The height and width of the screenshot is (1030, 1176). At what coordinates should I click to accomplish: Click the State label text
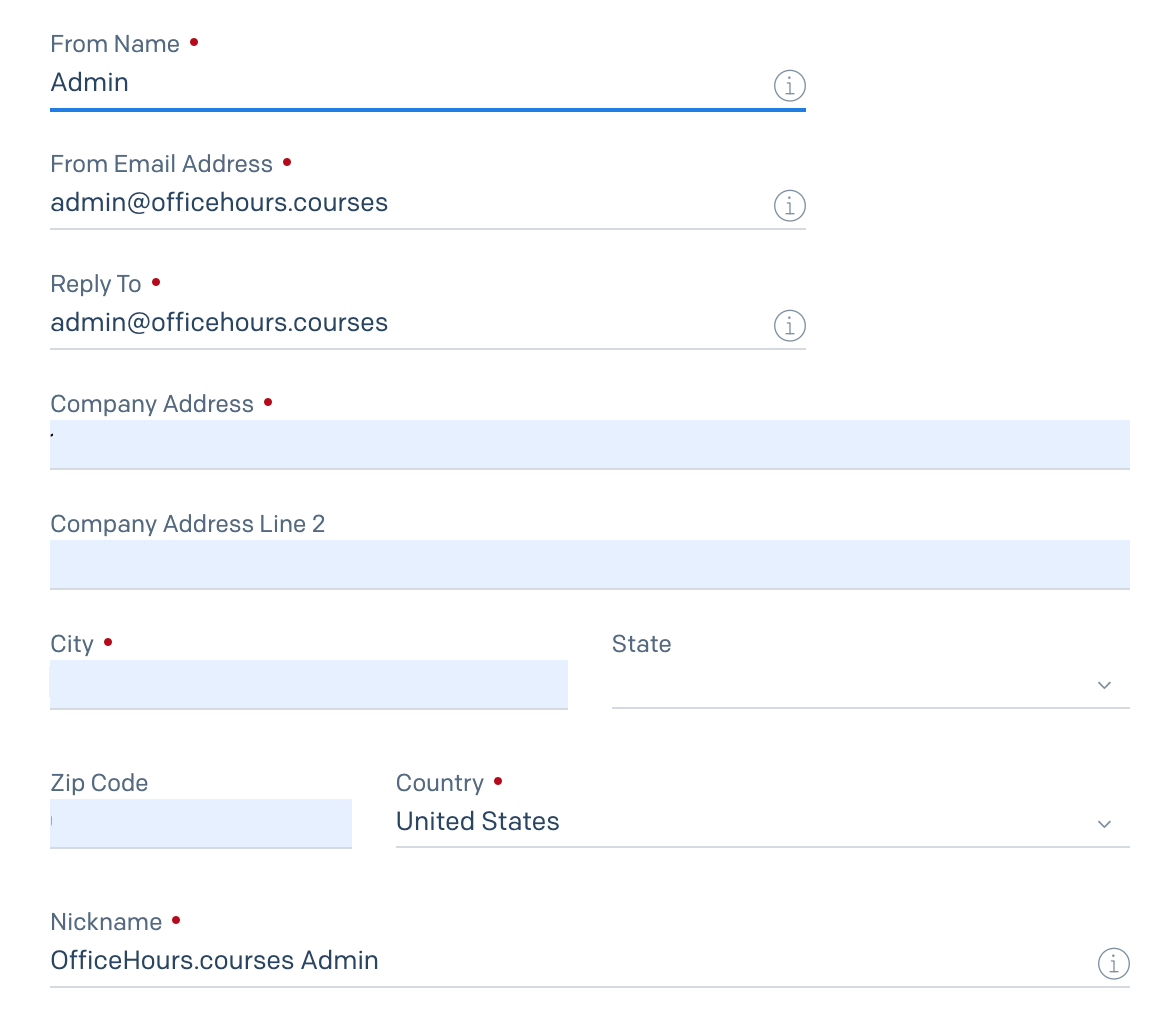(x=641, y=644)
